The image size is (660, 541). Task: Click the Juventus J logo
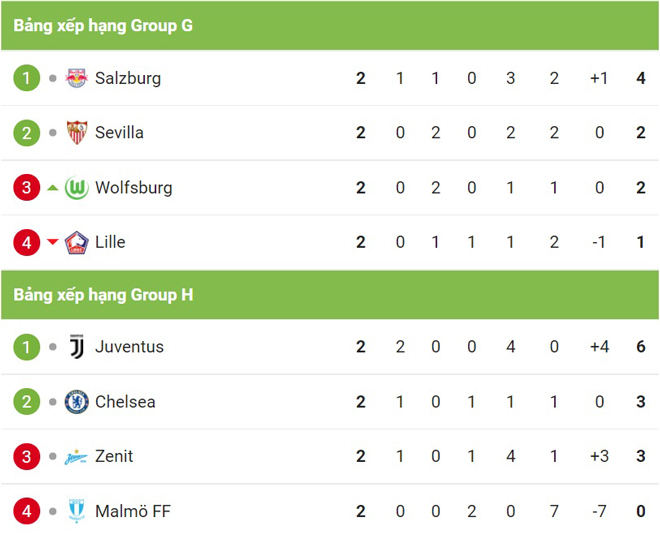[77, 347]
